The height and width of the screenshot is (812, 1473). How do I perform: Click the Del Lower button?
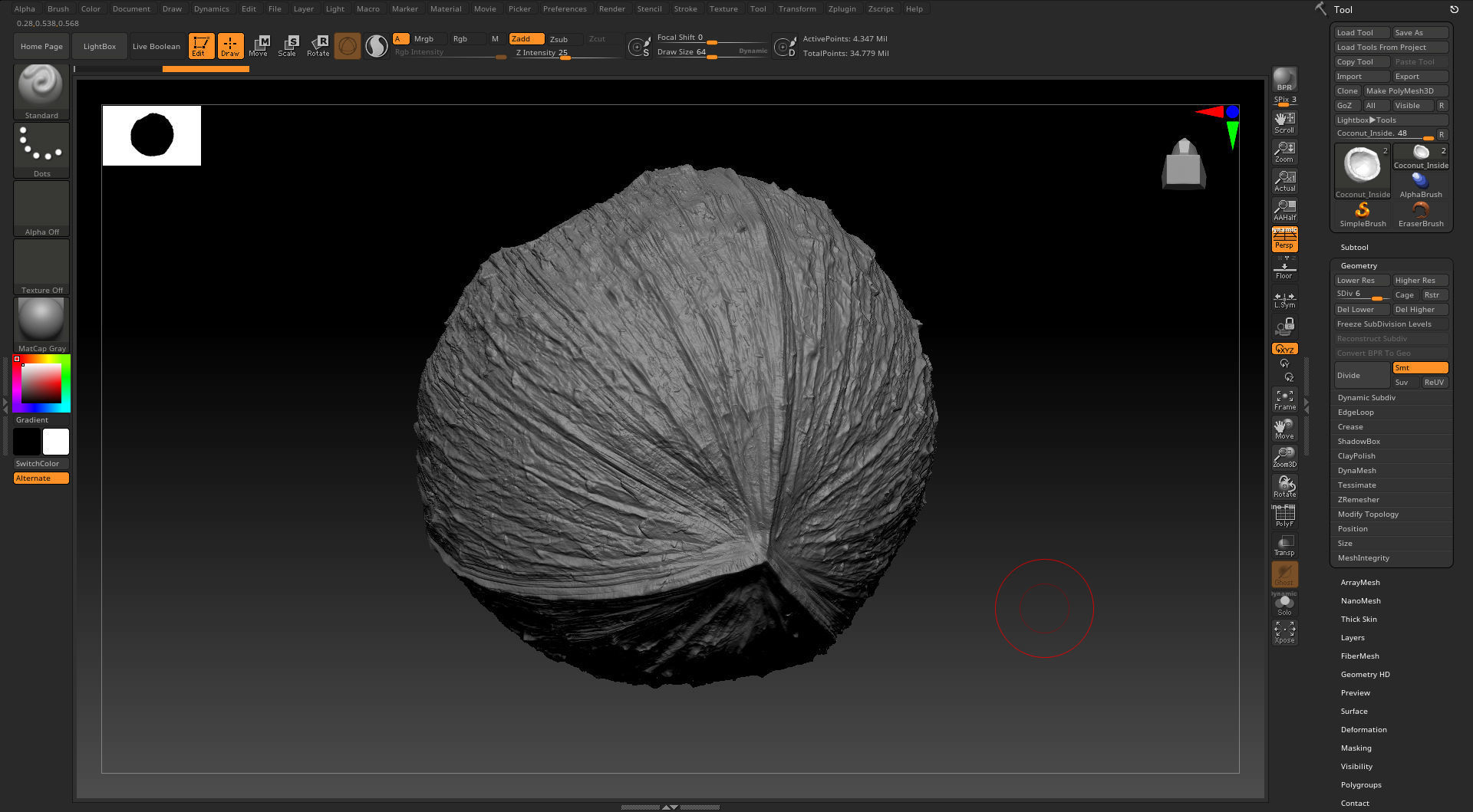point(1362,309)
